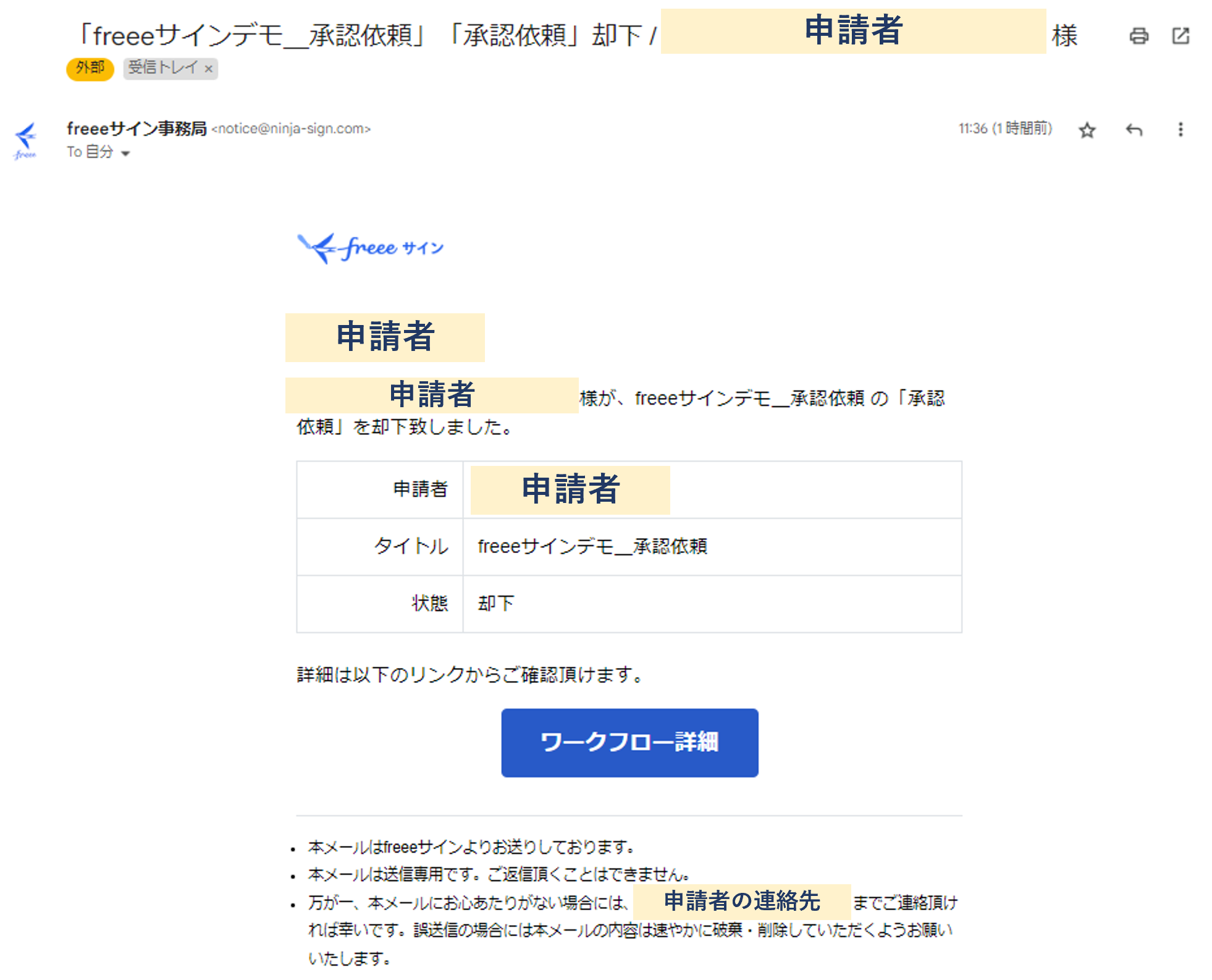Click footer note 本メールは送信専用です
The height and width of the screenshot is (980, 1212).
(x=499, y=874)
